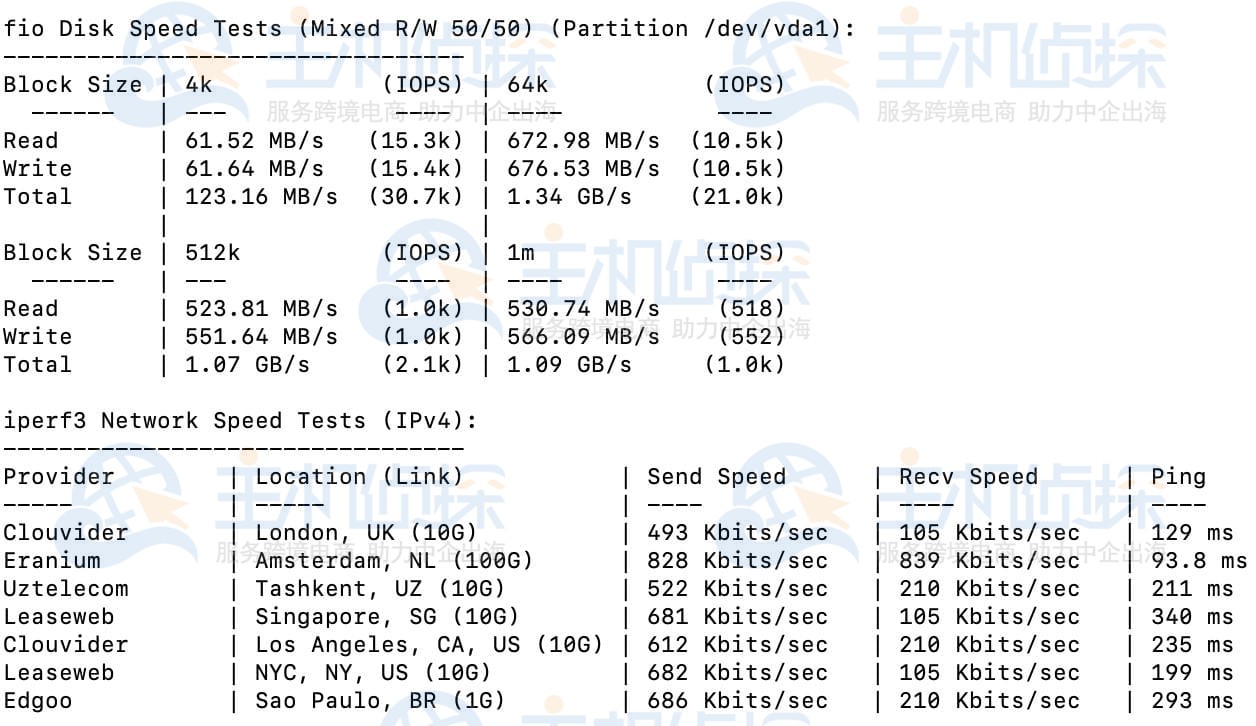Click the Amsterdam, NL (100G) location
This screenshot has width=1256, height=726.
coord(394,561)
